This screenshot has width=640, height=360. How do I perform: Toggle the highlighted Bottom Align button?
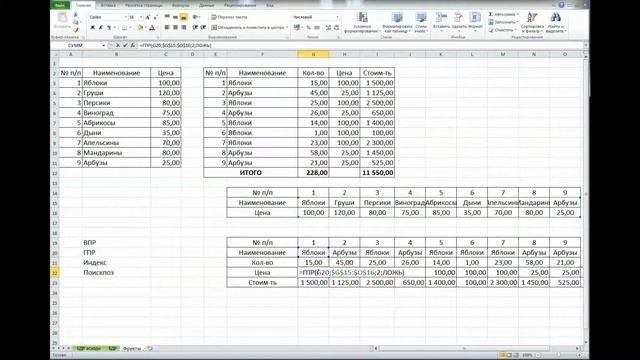pos(184,17)
